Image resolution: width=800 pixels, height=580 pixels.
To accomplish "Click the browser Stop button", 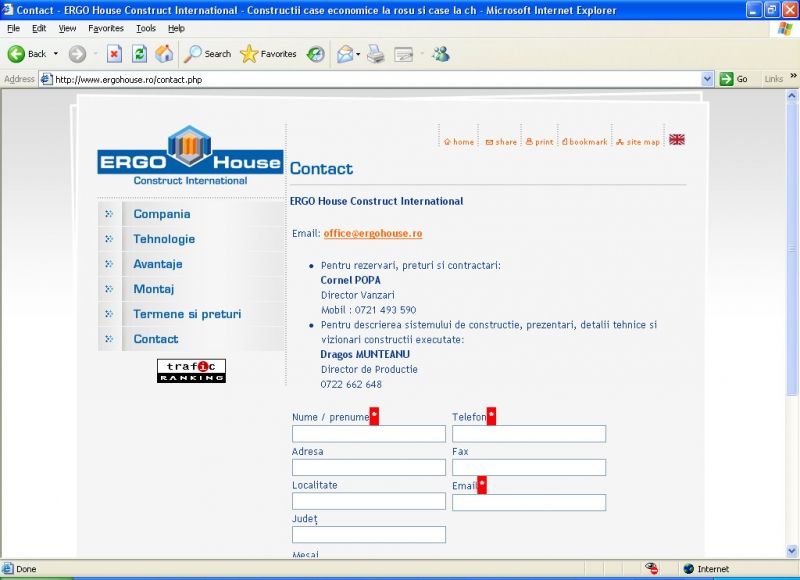I will (x=114, y=54).
